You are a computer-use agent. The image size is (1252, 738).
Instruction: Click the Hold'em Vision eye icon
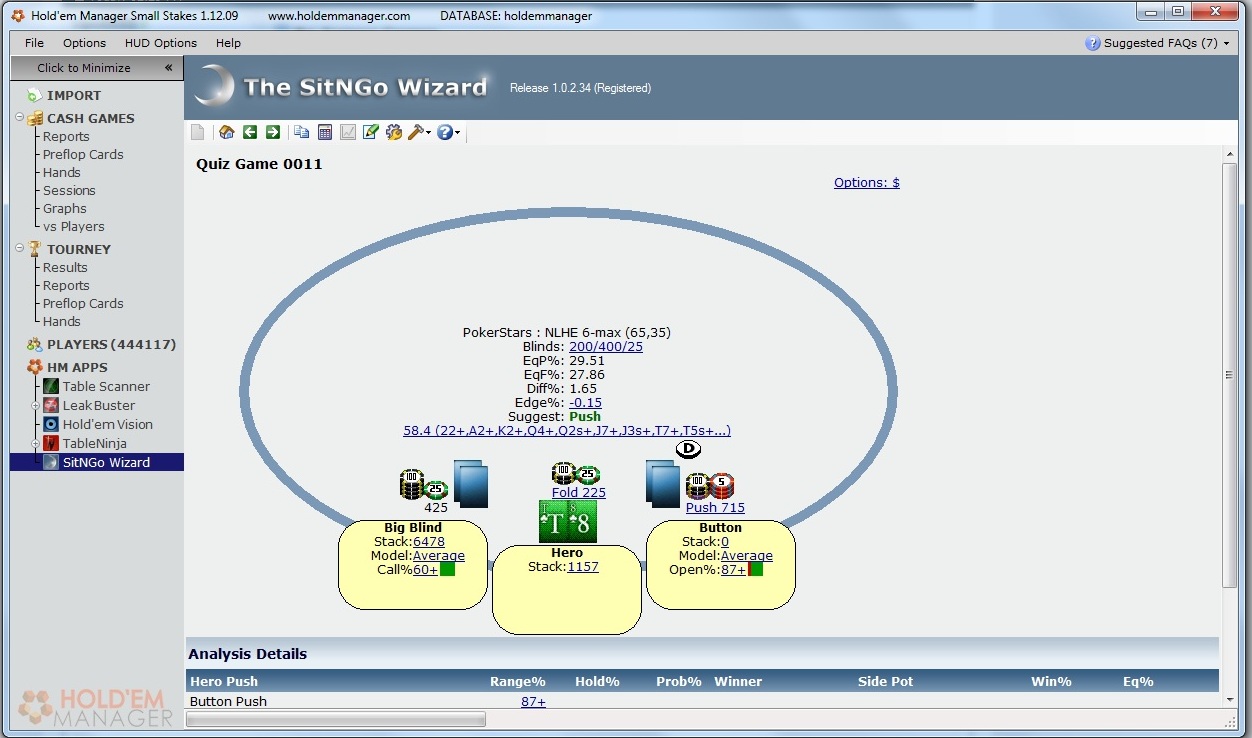point(51,424)
